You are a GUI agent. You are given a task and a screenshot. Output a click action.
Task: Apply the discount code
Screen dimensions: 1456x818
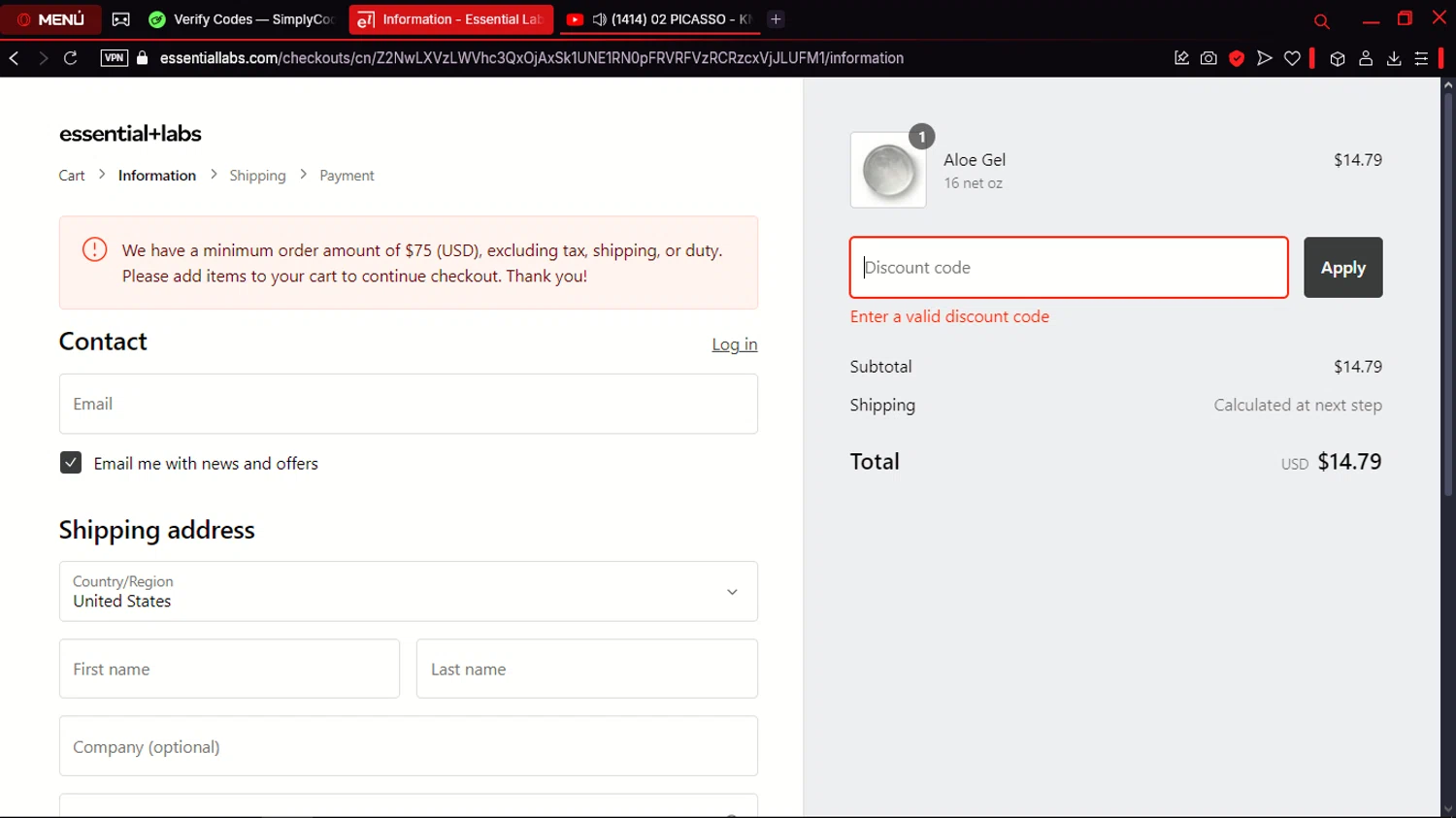coord(1343,267)
